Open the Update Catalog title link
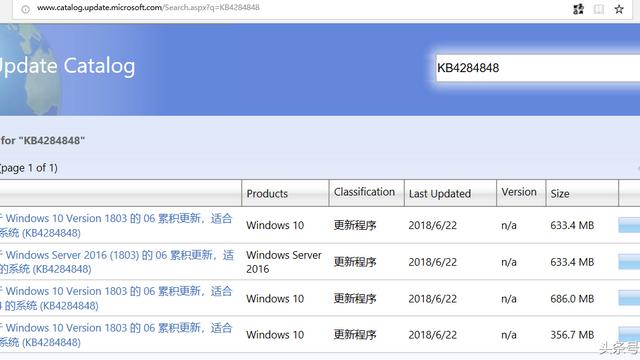The width and height of the screenshot is (640, 360). point(67,66)
